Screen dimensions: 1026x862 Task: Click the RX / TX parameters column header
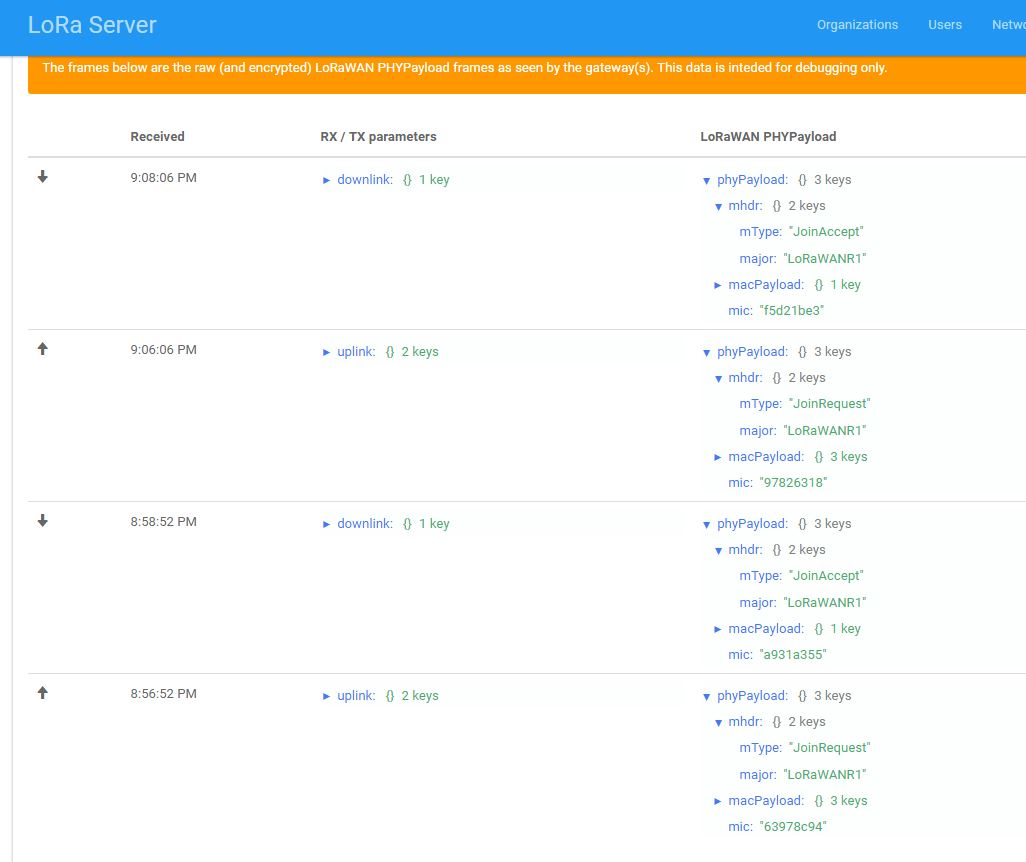pyautogui.click(x=378, y=136)
